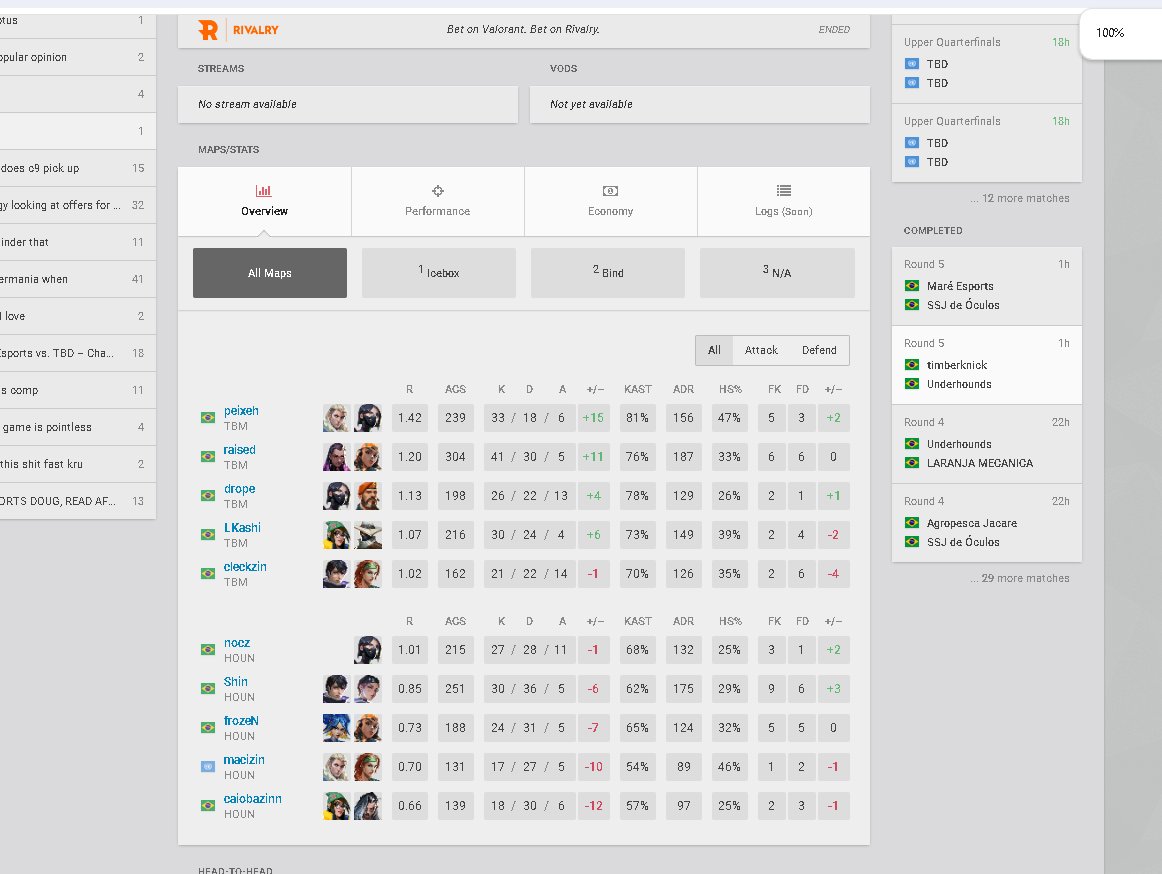Click peixeh's first agent icon
This screenshot has width=1162, height=874.
pyautogui.click(x=336, y=418)
